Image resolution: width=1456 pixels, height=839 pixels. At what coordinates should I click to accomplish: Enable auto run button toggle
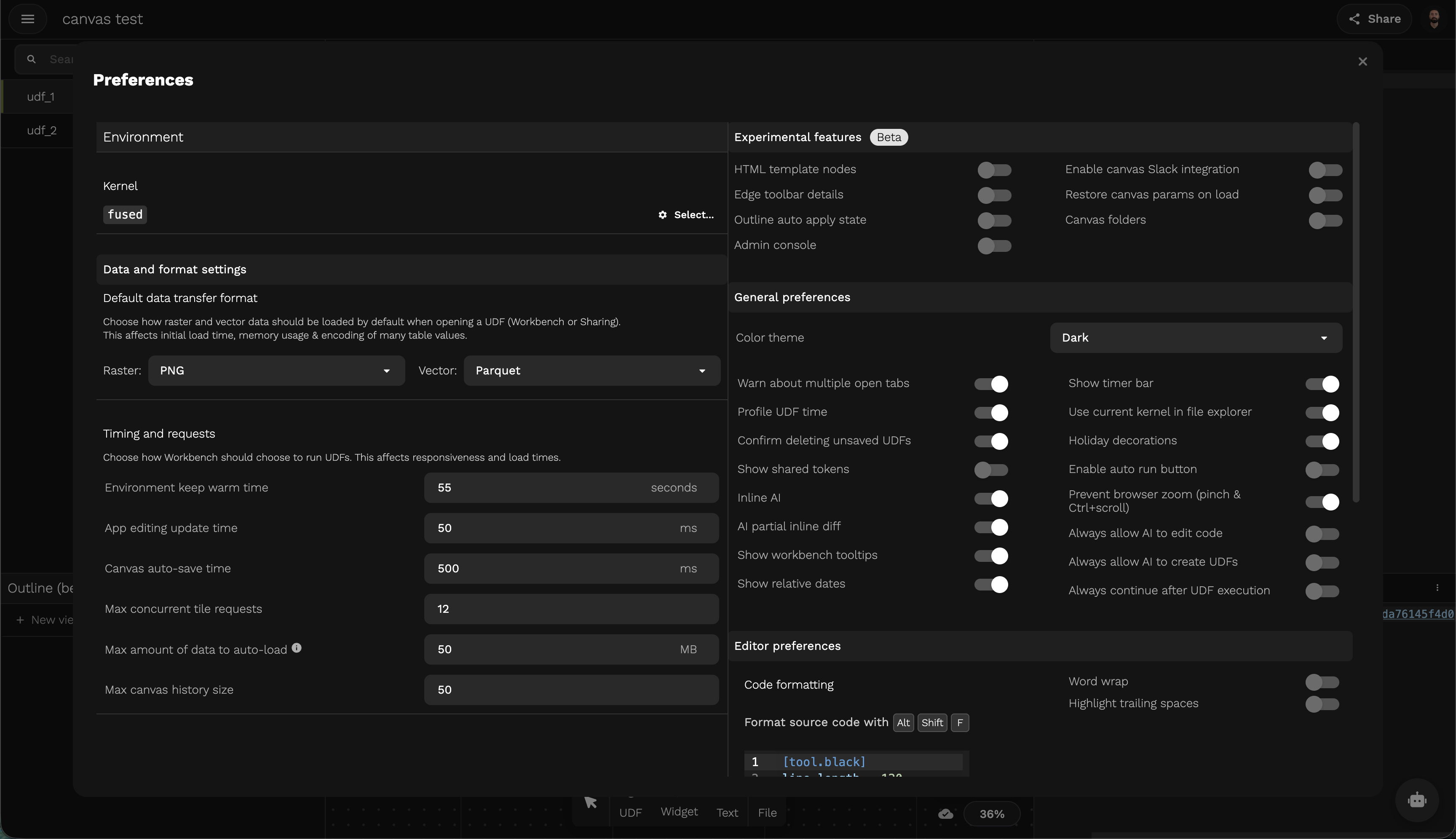click(1322, 470)
